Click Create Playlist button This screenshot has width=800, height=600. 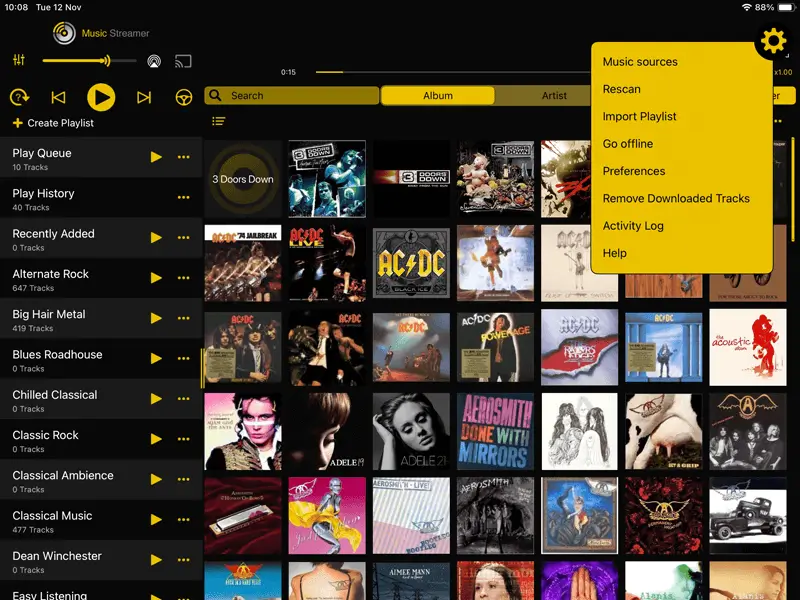coord(53,123)
